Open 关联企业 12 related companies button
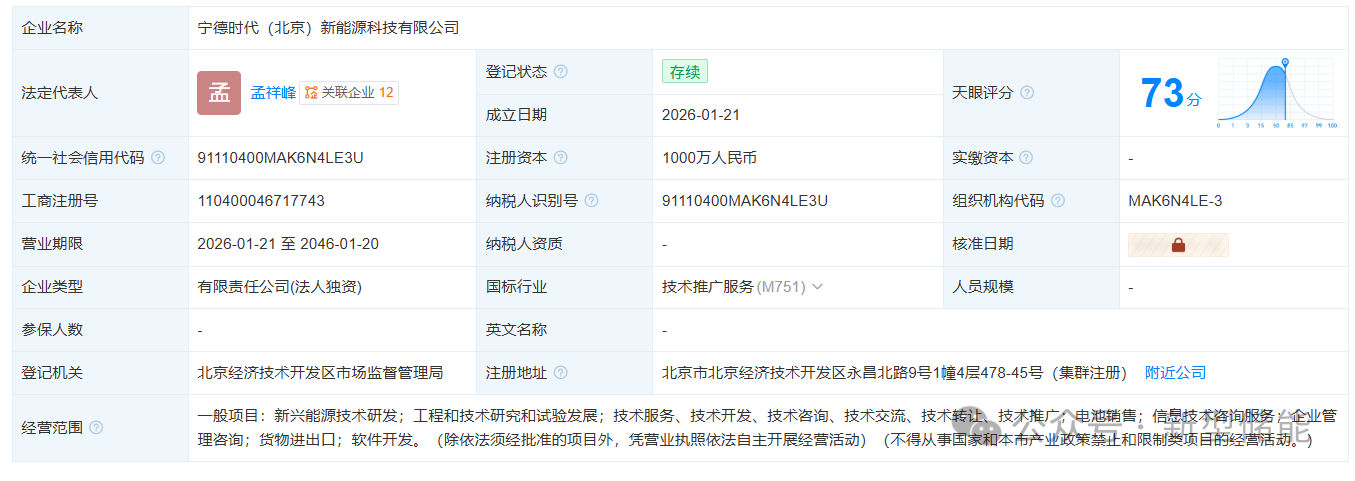The height and width of the screenshot is (481, 1355). [x=349, y=93]
